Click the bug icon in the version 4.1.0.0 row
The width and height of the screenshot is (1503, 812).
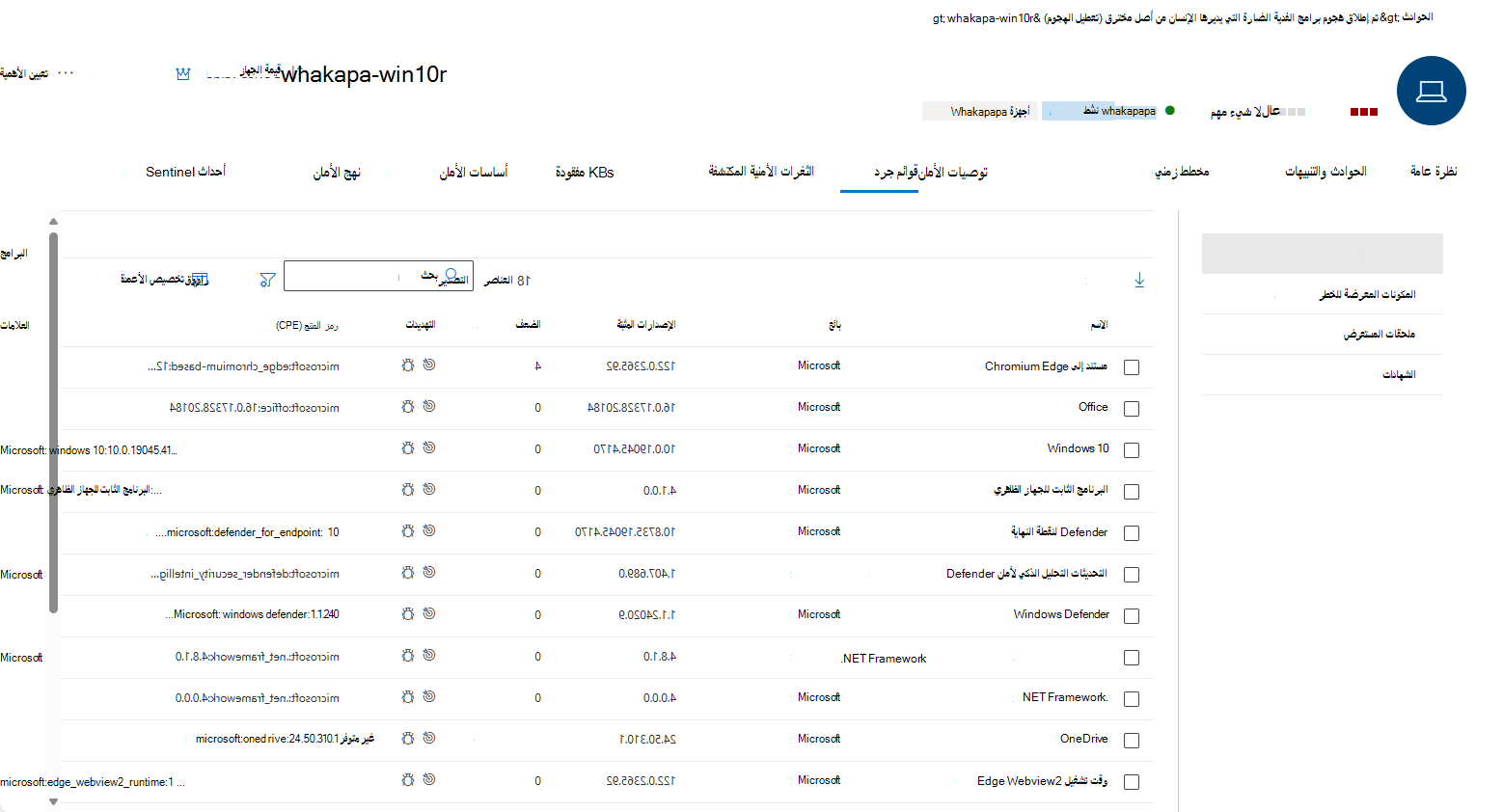click(x=408, y=490)
